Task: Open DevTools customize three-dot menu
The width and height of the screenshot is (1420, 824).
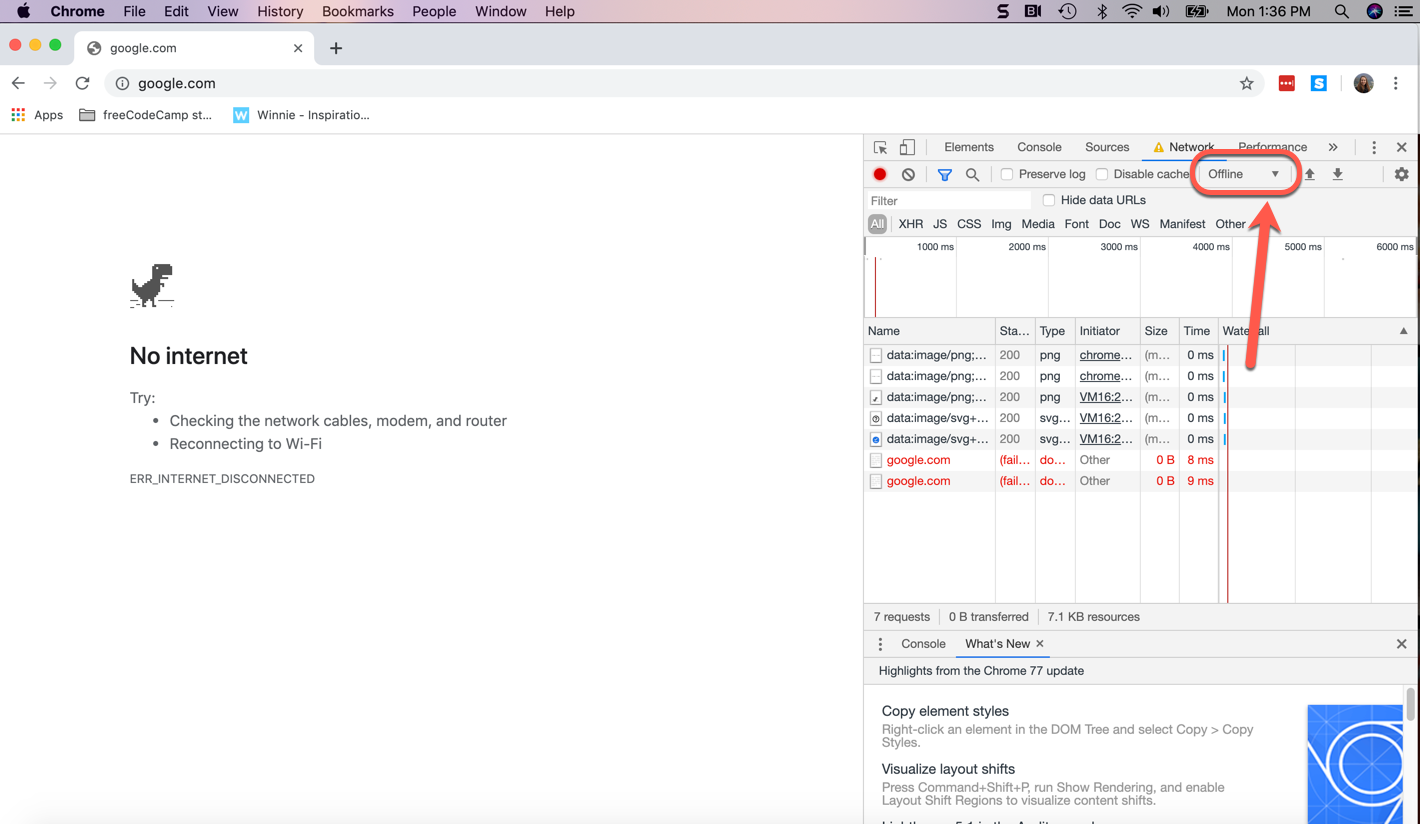Action: point(1374,147)
